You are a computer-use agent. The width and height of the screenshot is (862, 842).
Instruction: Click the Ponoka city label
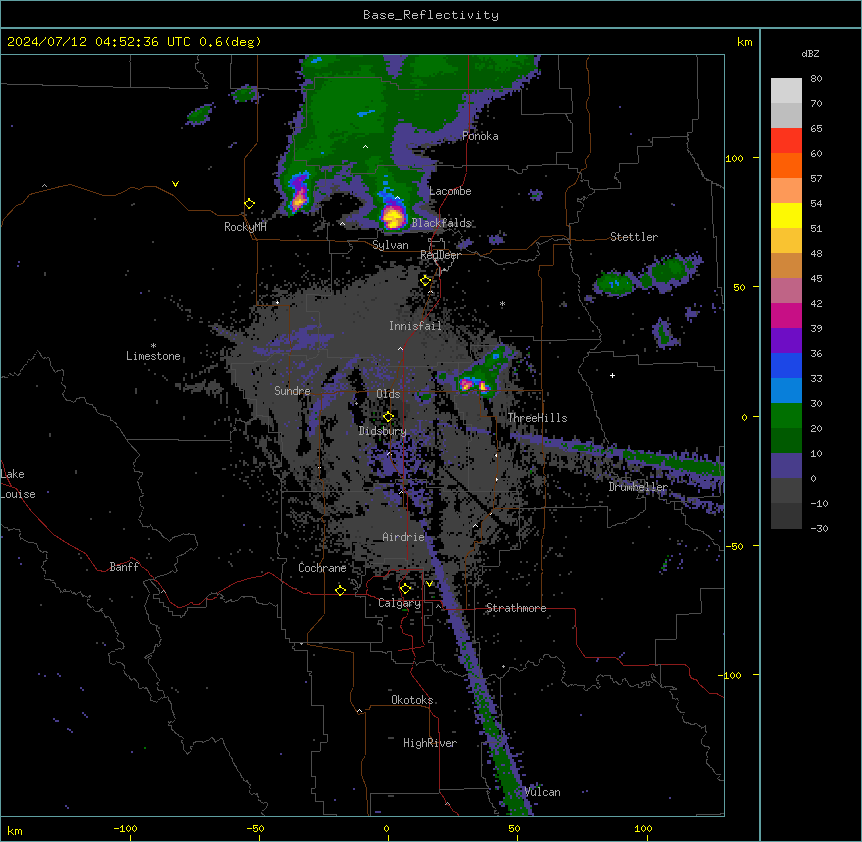(x=480, y=136)
